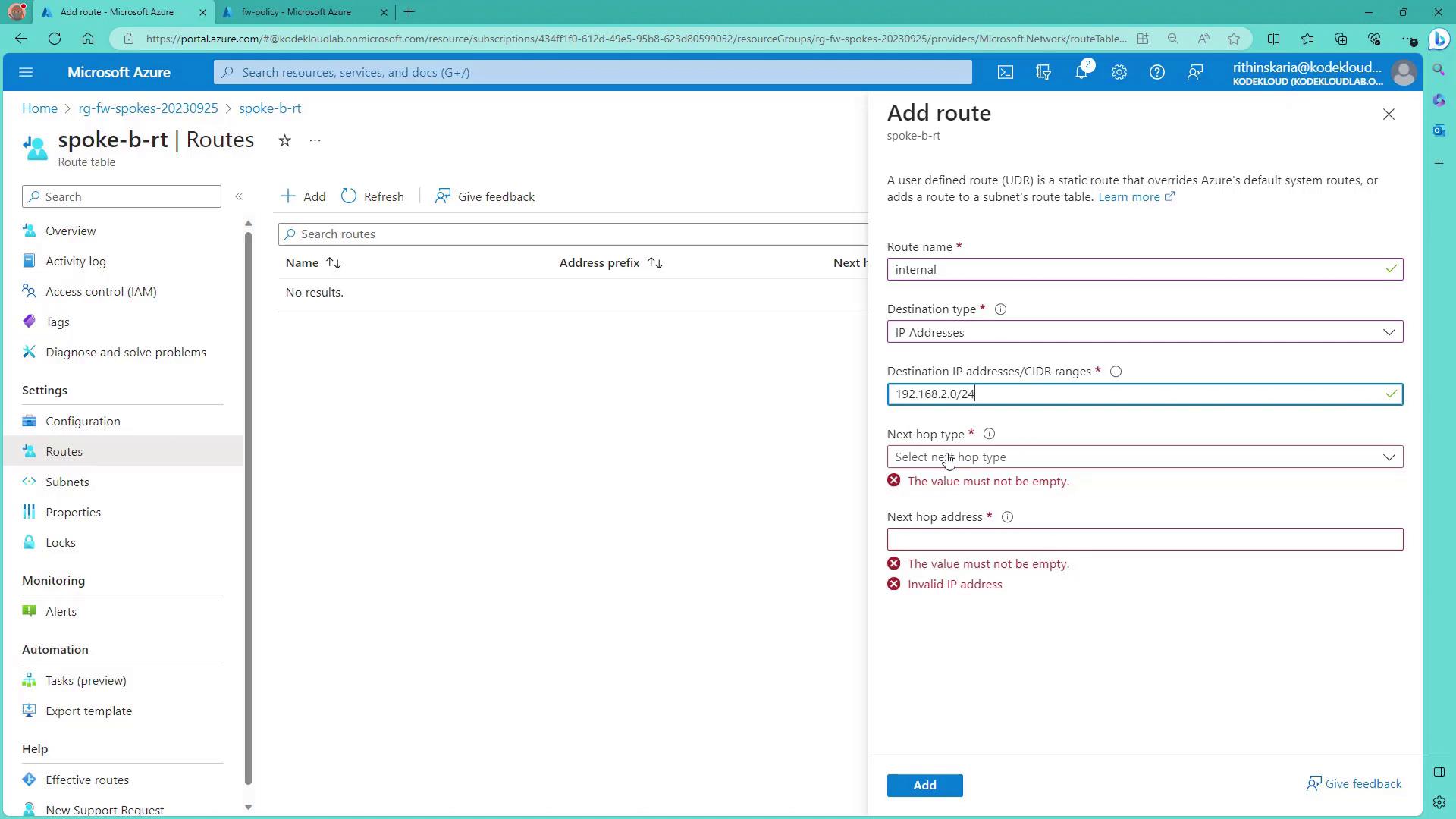This screenshot has width=1456, height=819.
Task: Switch to the fw-policy browser tab
Action: tap(296, 12)
